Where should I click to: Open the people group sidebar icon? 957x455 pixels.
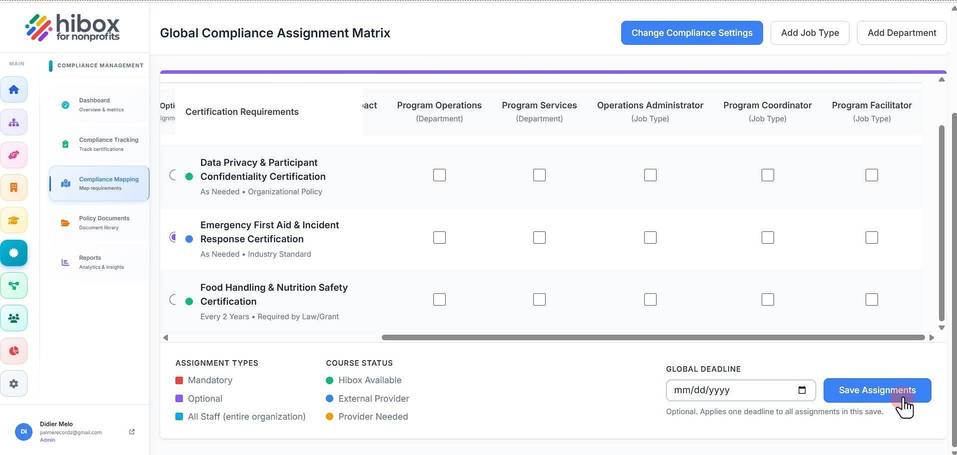tap(13, 318)
